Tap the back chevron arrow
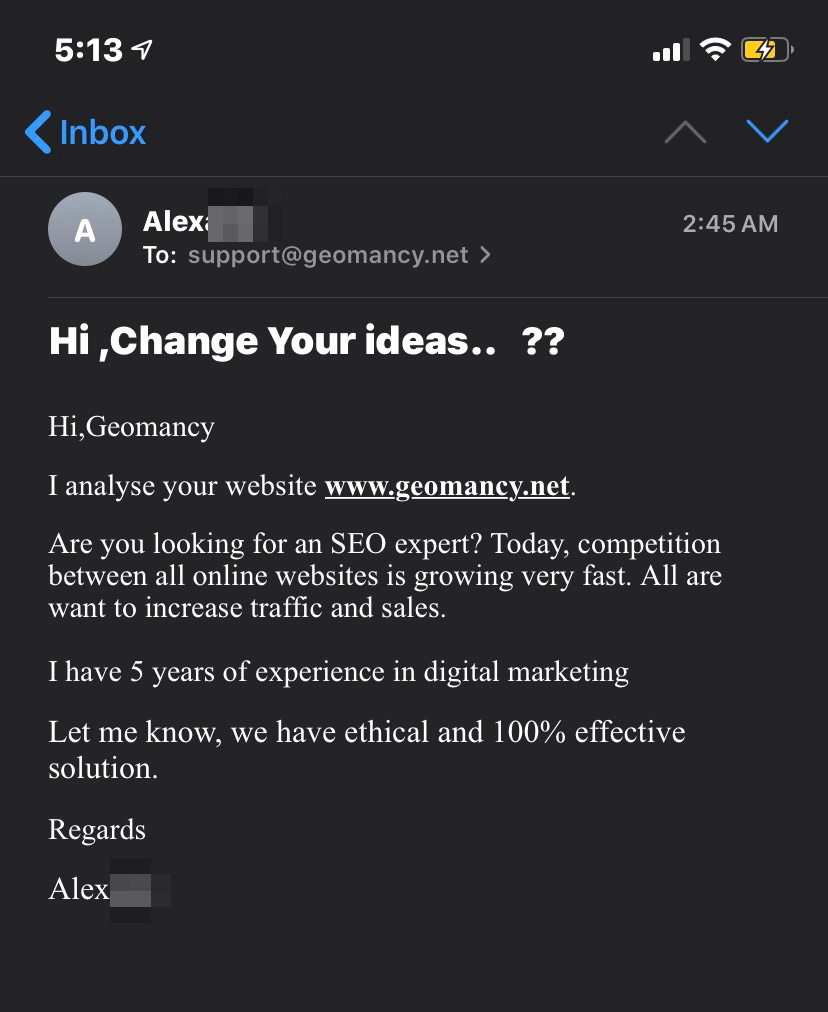Screen dimensions: 828x1012 click(x=38, y=132)
